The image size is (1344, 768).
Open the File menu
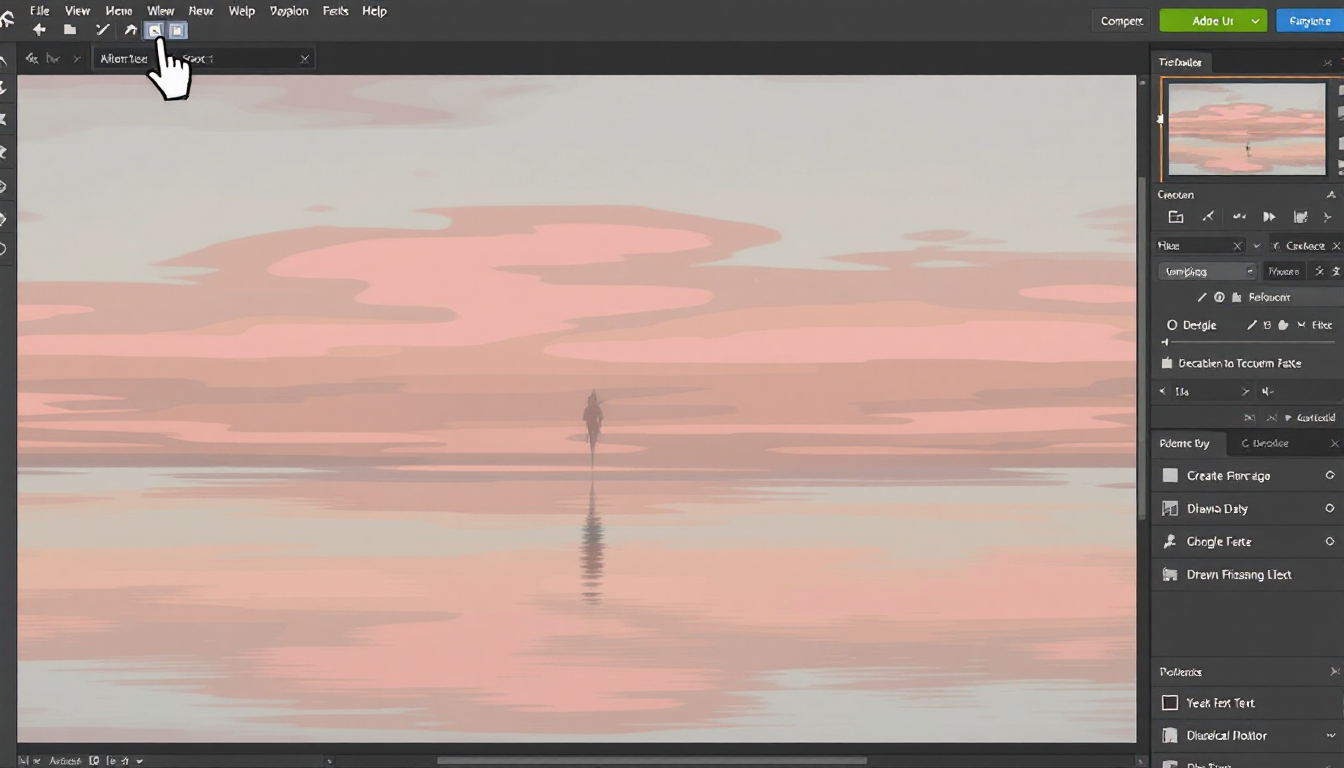[40, 11]
